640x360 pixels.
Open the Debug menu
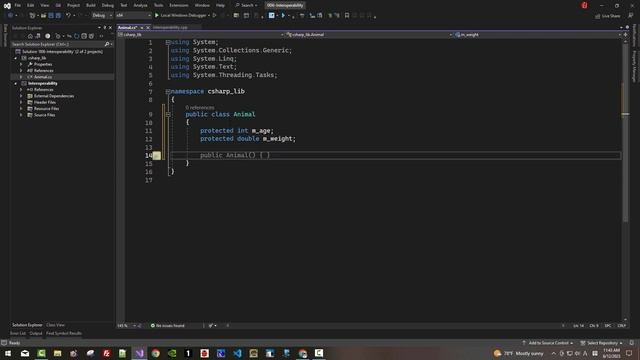tap(108, 5)
